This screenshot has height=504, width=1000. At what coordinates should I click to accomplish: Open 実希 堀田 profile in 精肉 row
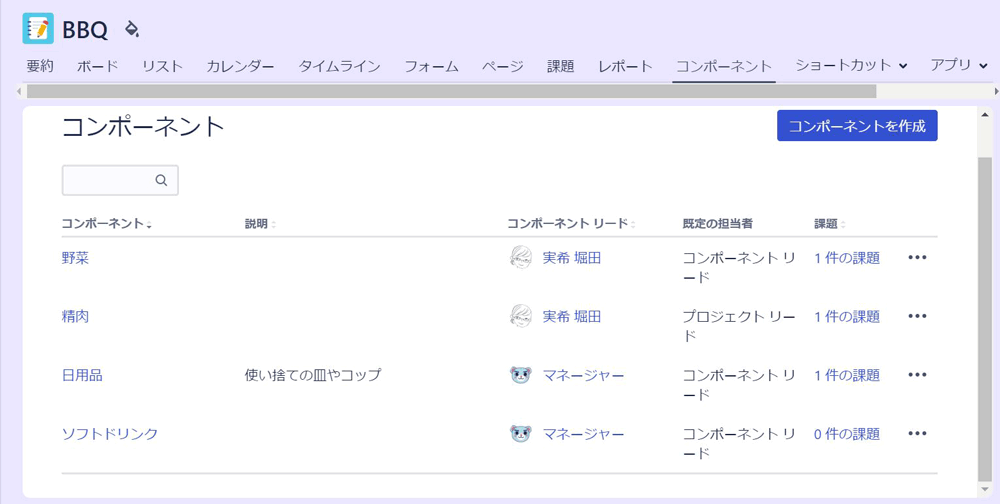pos(571,316)
